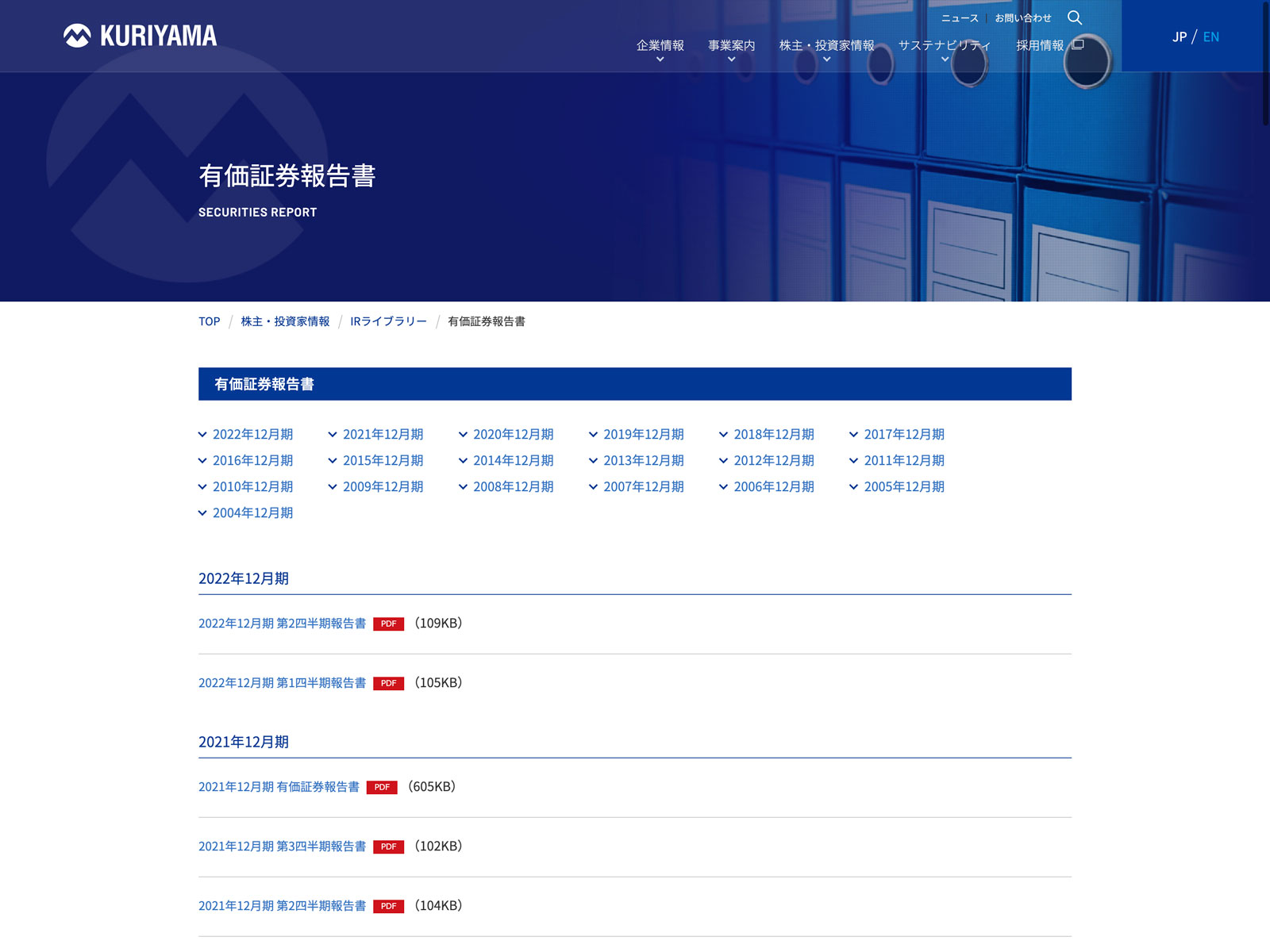
Task: Expand the 企業情報 menu
Action: [660, 50]
